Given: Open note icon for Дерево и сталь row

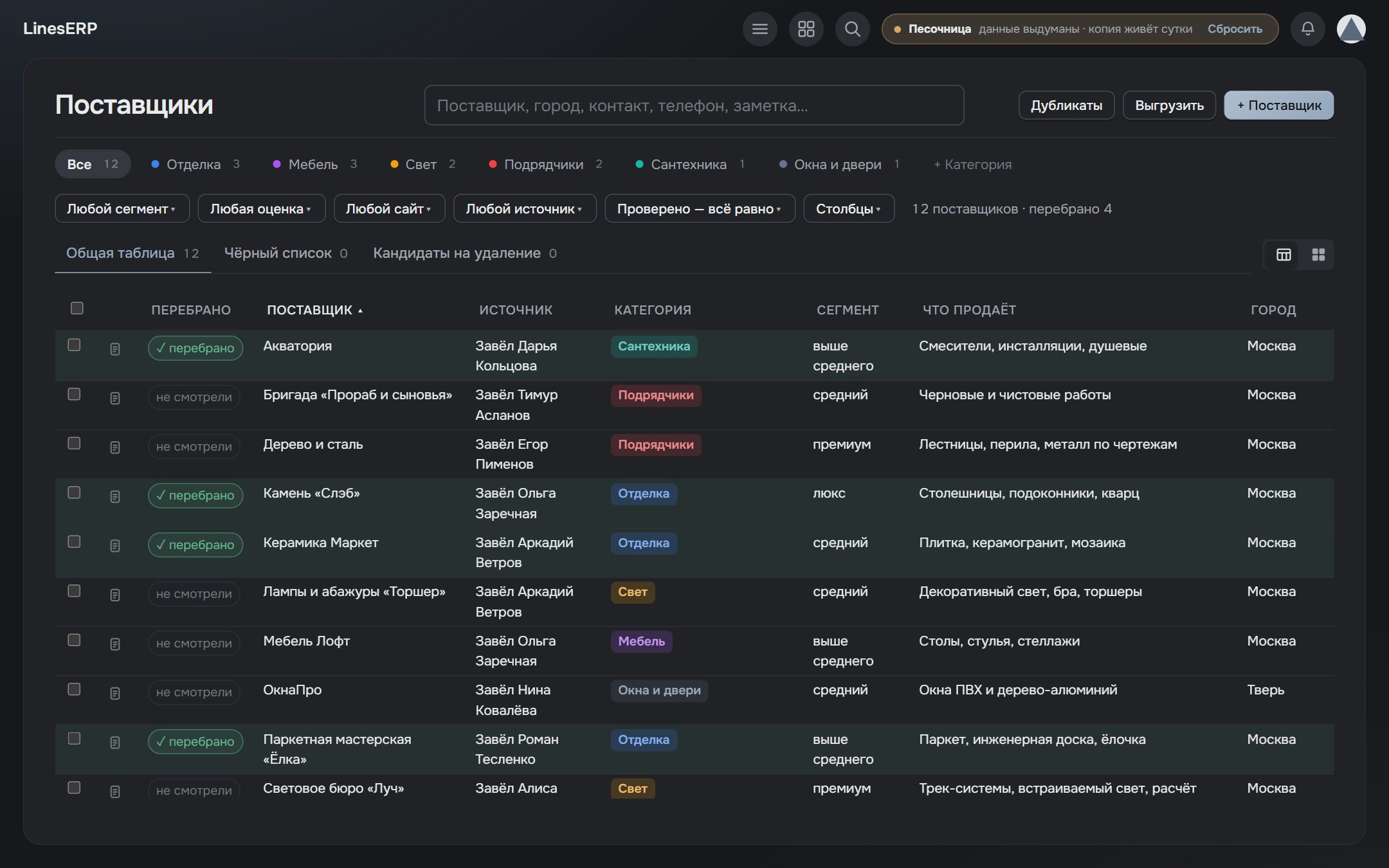Looking at the screenshot, I should [115, 448].
